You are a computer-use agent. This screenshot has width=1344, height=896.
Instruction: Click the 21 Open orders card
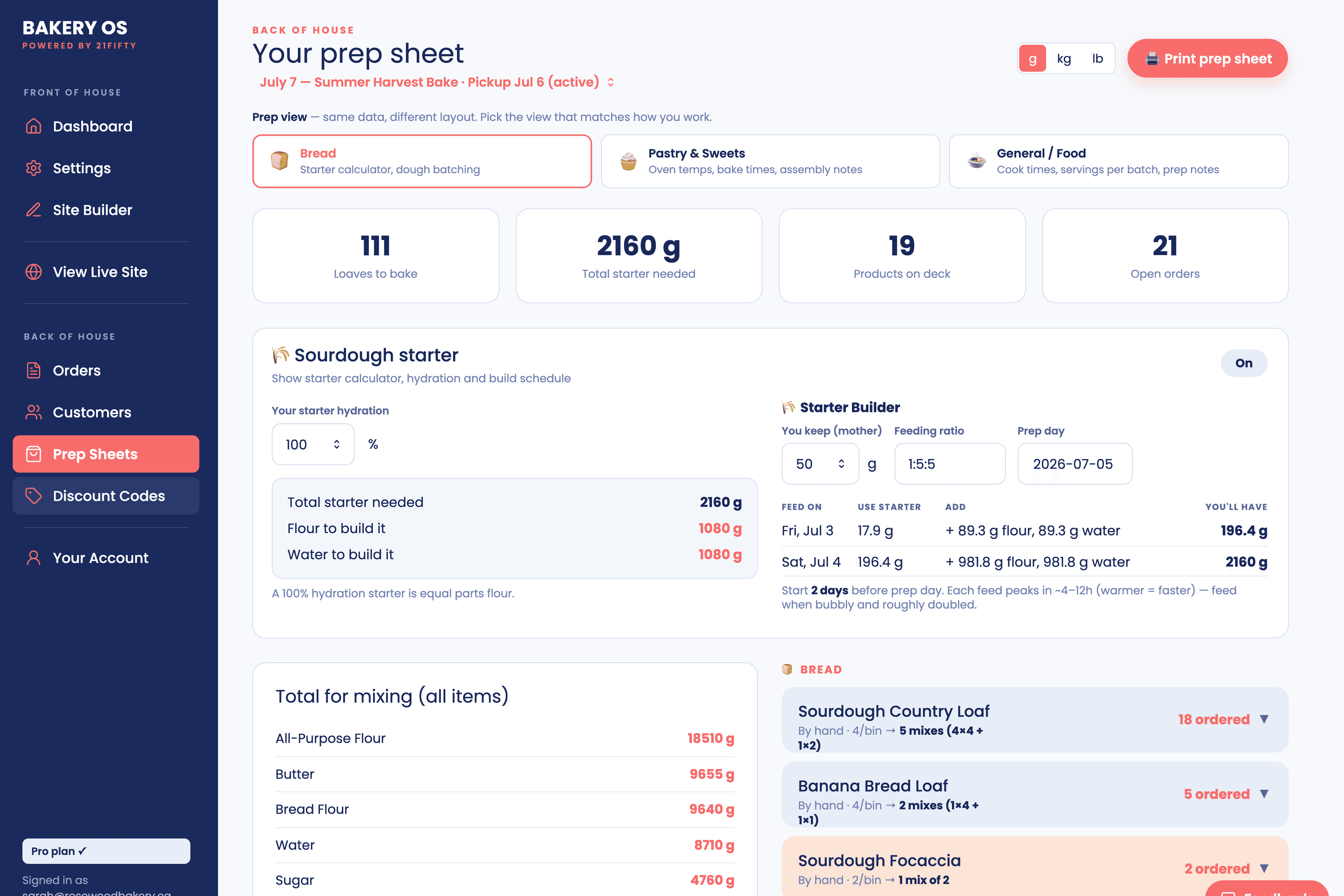coord(1165,255)
